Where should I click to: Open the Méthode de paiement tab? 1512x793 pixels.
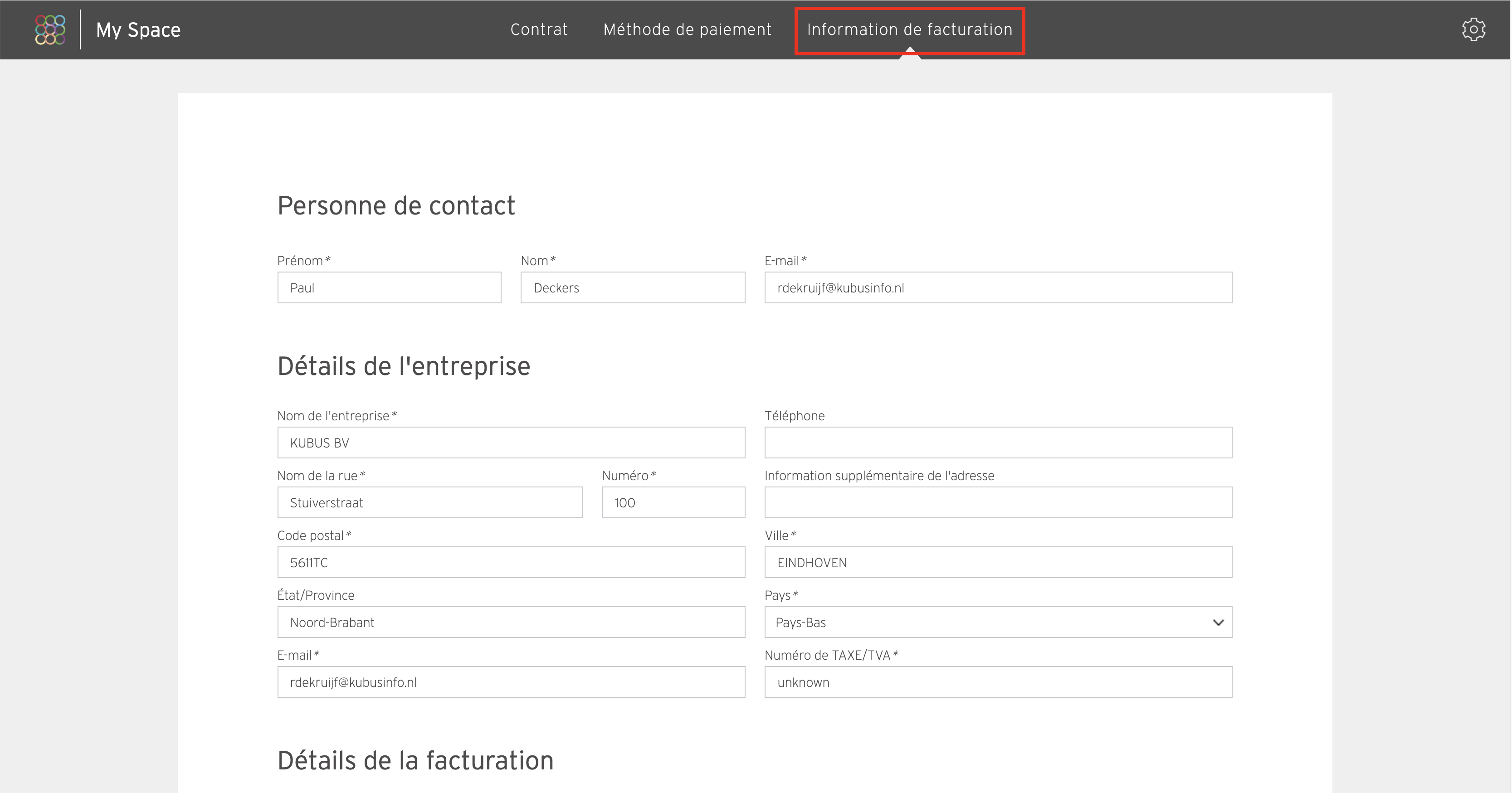click(x=688, y=29)
